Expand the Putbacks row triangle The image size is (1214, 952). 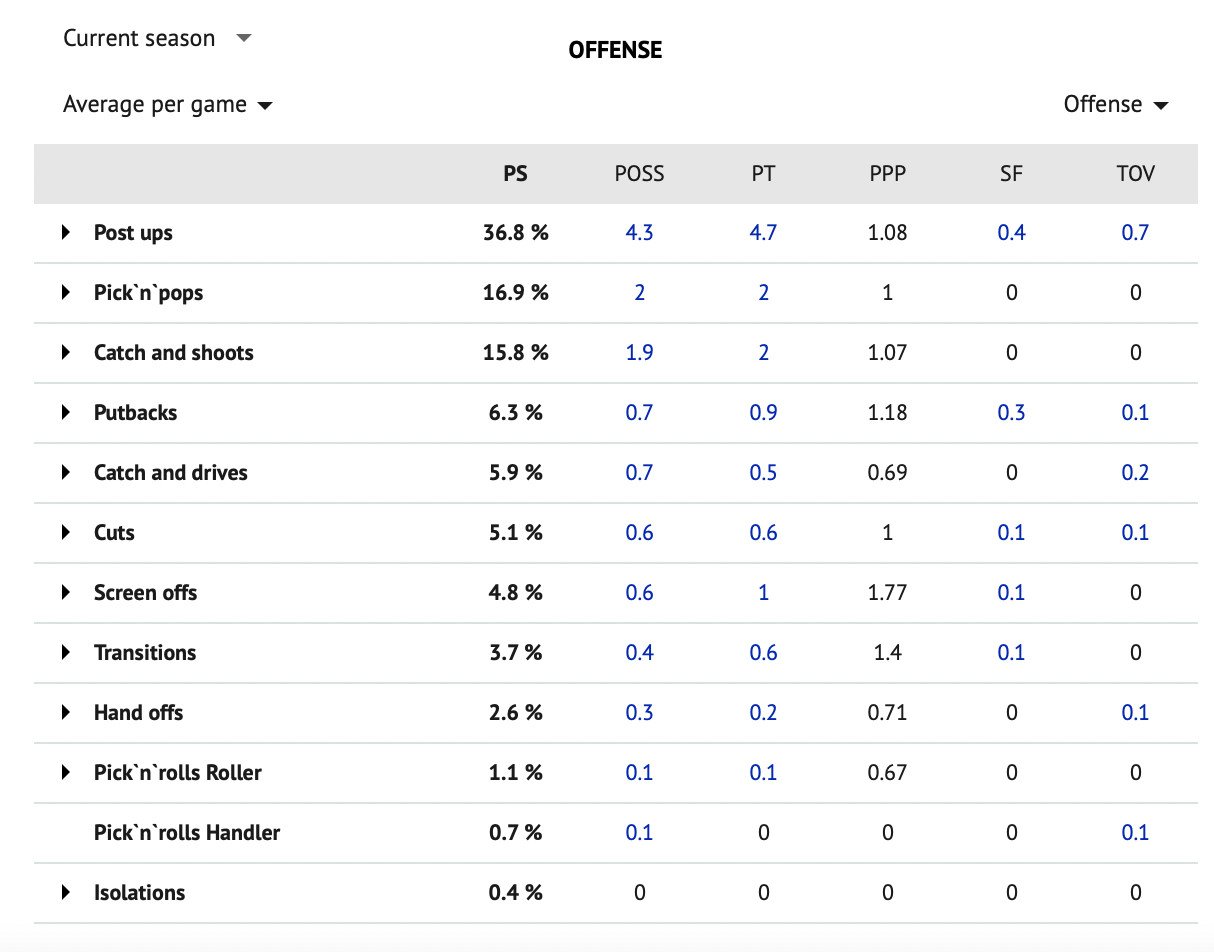point(66,413)
